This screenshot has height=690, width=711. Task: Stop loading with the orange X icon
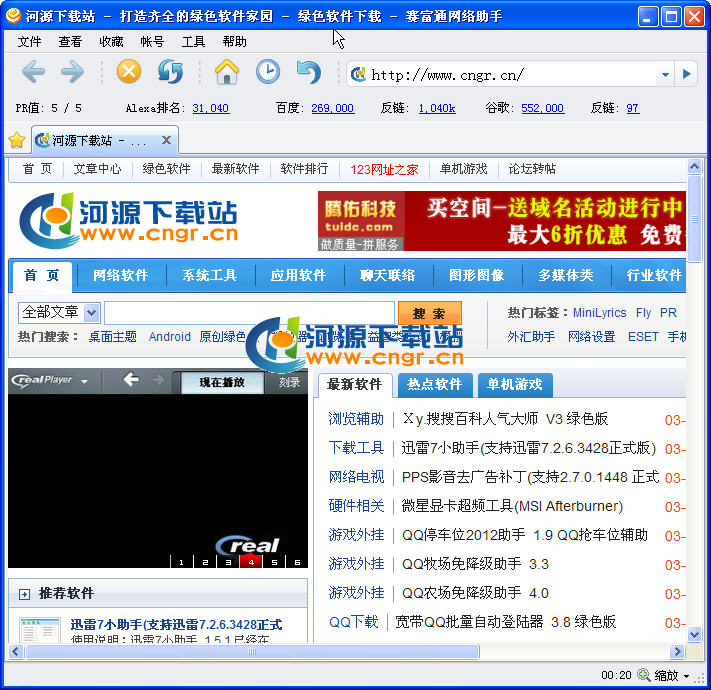pyautogui.click(x=129, y=72)
